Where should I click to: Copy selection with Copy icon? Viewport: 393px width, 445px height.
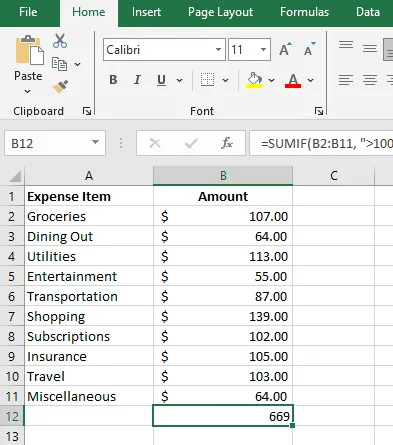pos(59,64)
